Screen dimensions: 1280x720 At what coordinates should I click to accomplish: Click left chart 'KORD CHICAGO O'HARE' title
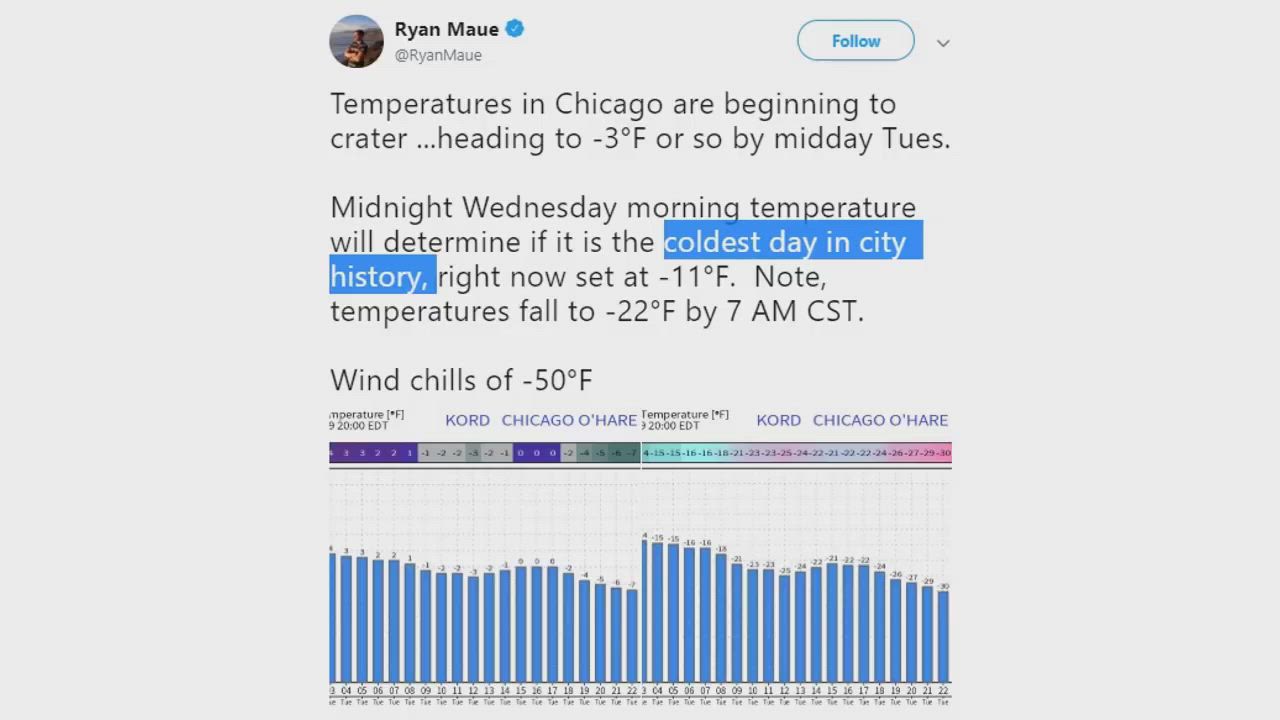pos(540,420)
